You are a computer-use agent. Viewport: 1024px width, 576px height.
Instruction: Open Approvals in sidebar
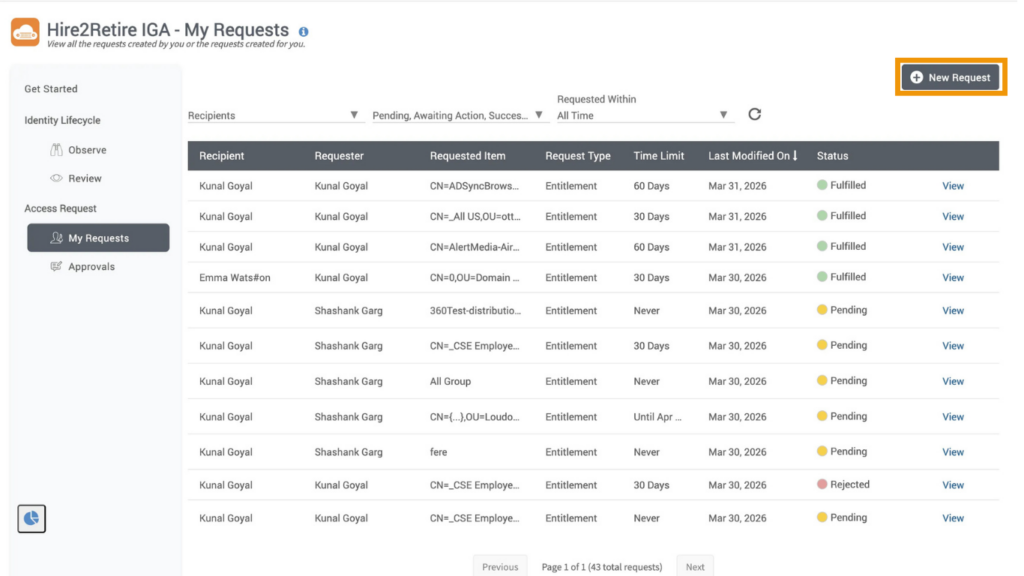coord(91,266)
